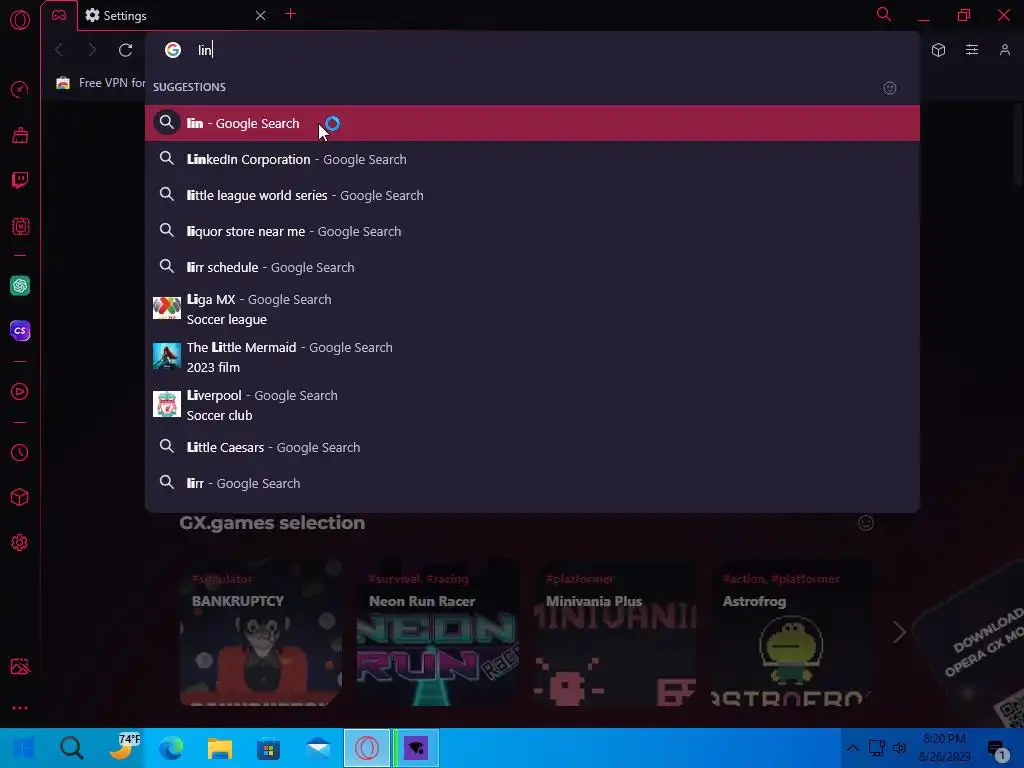Open Microsoft Edge from taskbar
1024x768 pixels.
click(171, 748)
